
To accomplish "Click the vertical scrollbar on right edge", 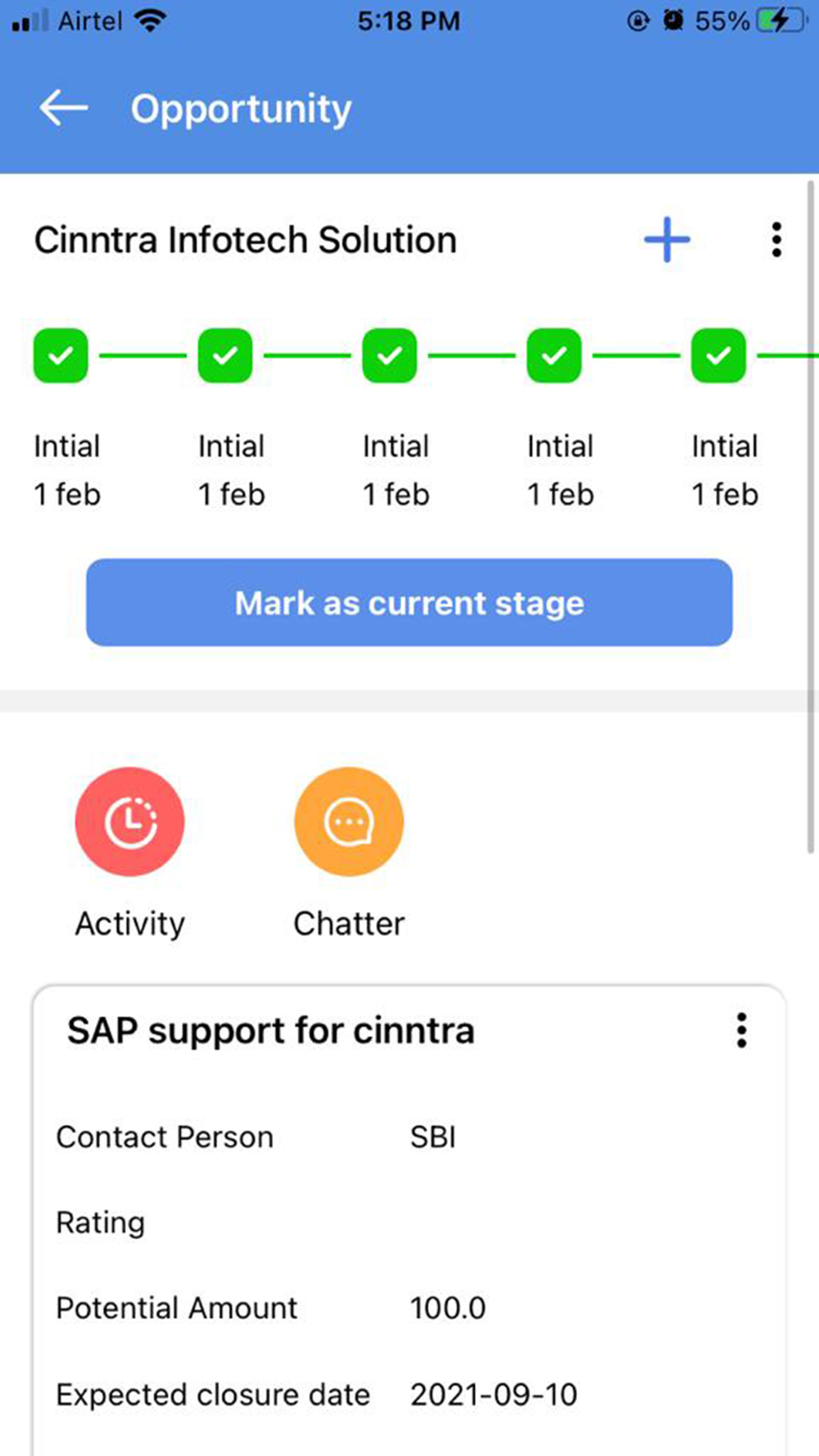I will (811, 518).
